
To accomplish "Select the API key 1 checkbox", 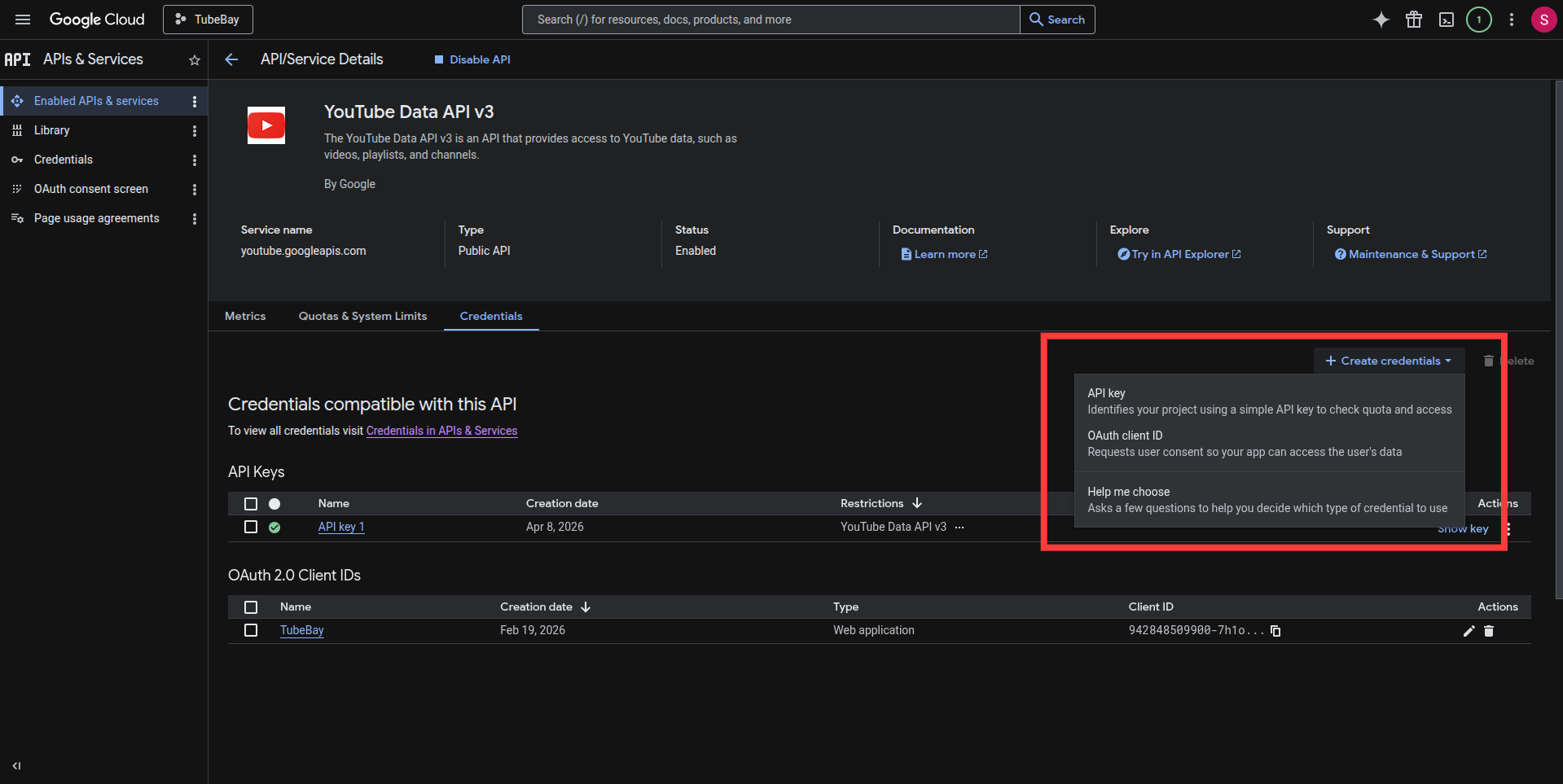I will (x=250, y=527).
